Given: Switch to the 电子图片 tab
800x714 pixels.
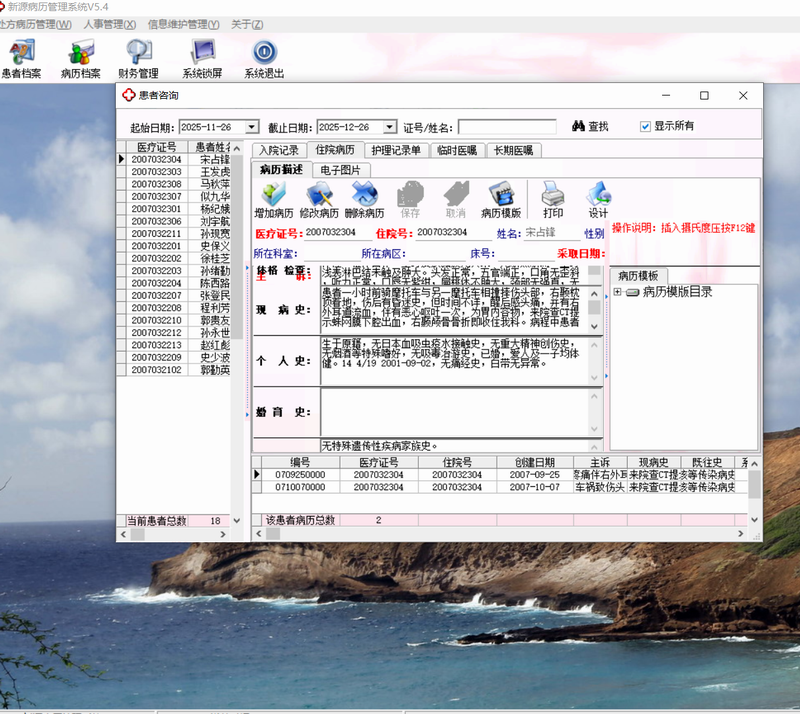Looking at the screenshot, I should tap(340, 170).
